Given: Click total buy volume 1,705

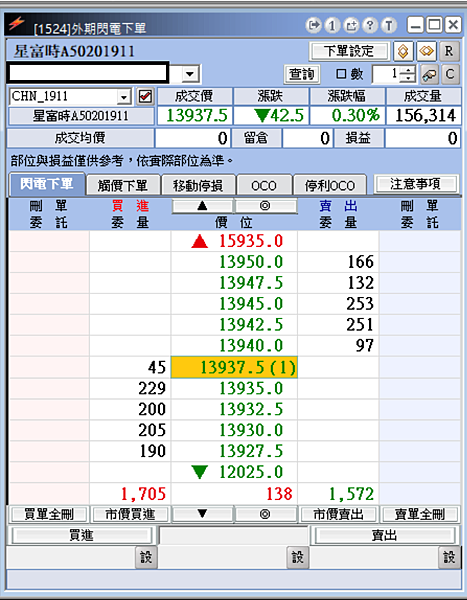Looking at the screenshot, I should pos(130,494).
